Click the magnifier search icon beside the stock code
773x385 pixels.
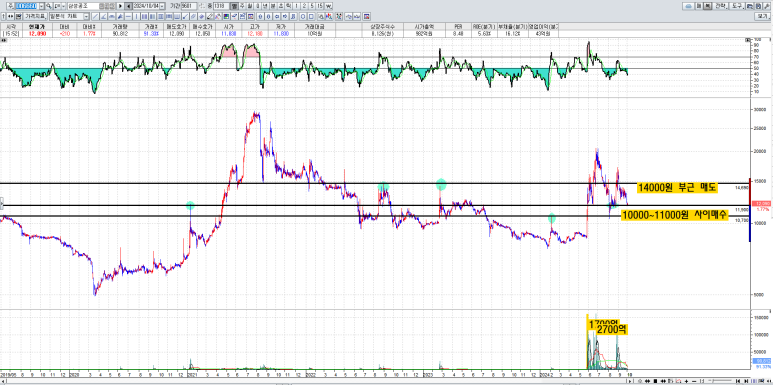pos(49,6)
